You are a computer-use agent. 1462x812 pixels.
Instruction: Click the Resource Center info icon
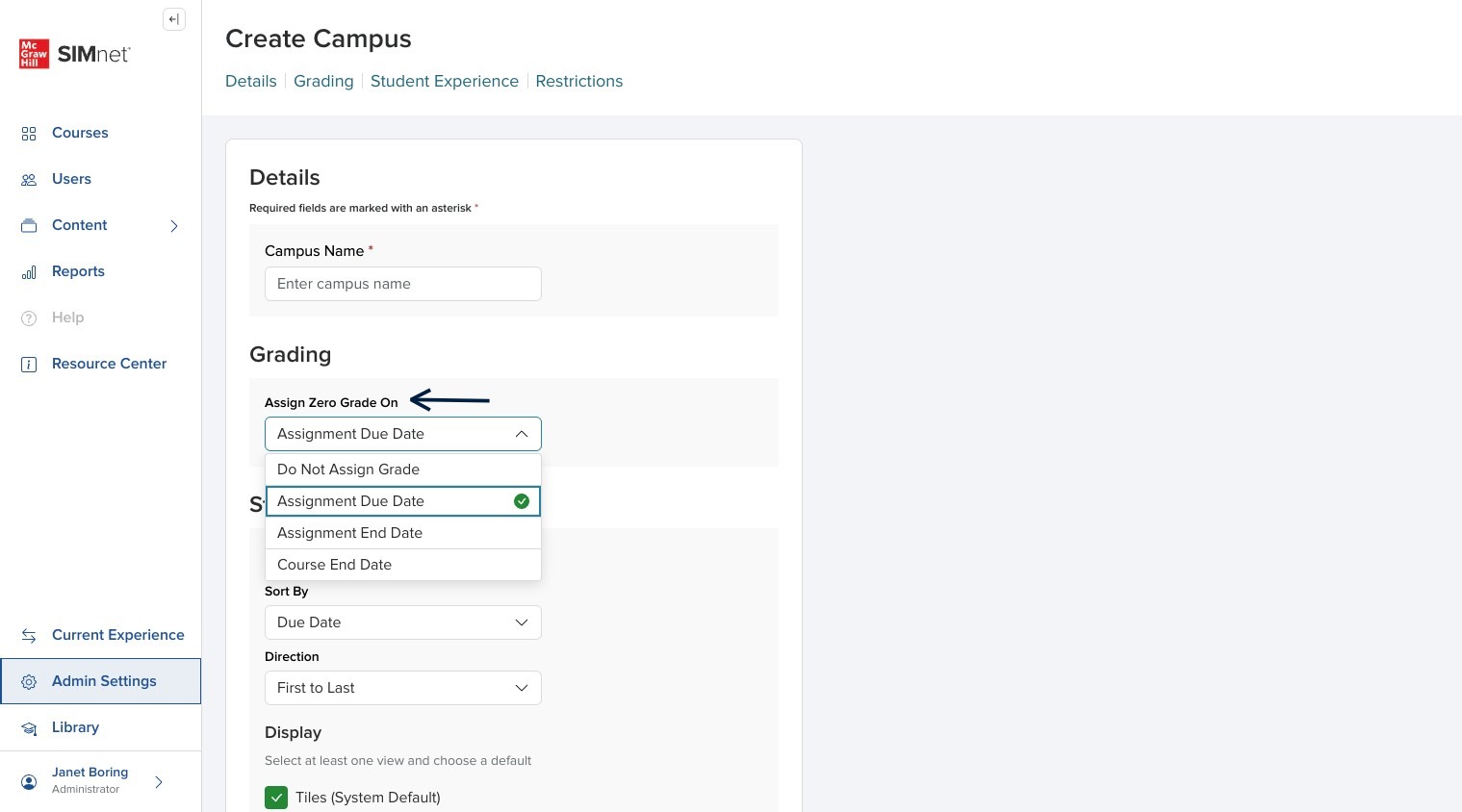(29, 365)
